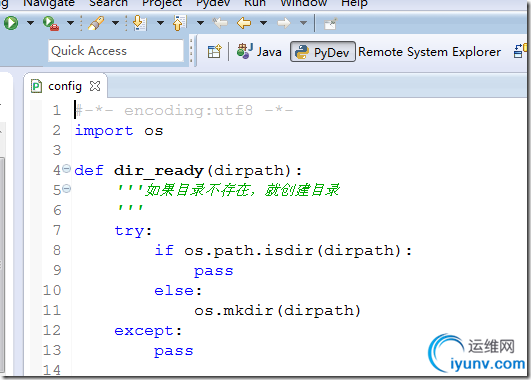Viewport: 531px width, 380px height.
Task: Click the pin editor toolbar icon
Action: (x=330, y=24)
